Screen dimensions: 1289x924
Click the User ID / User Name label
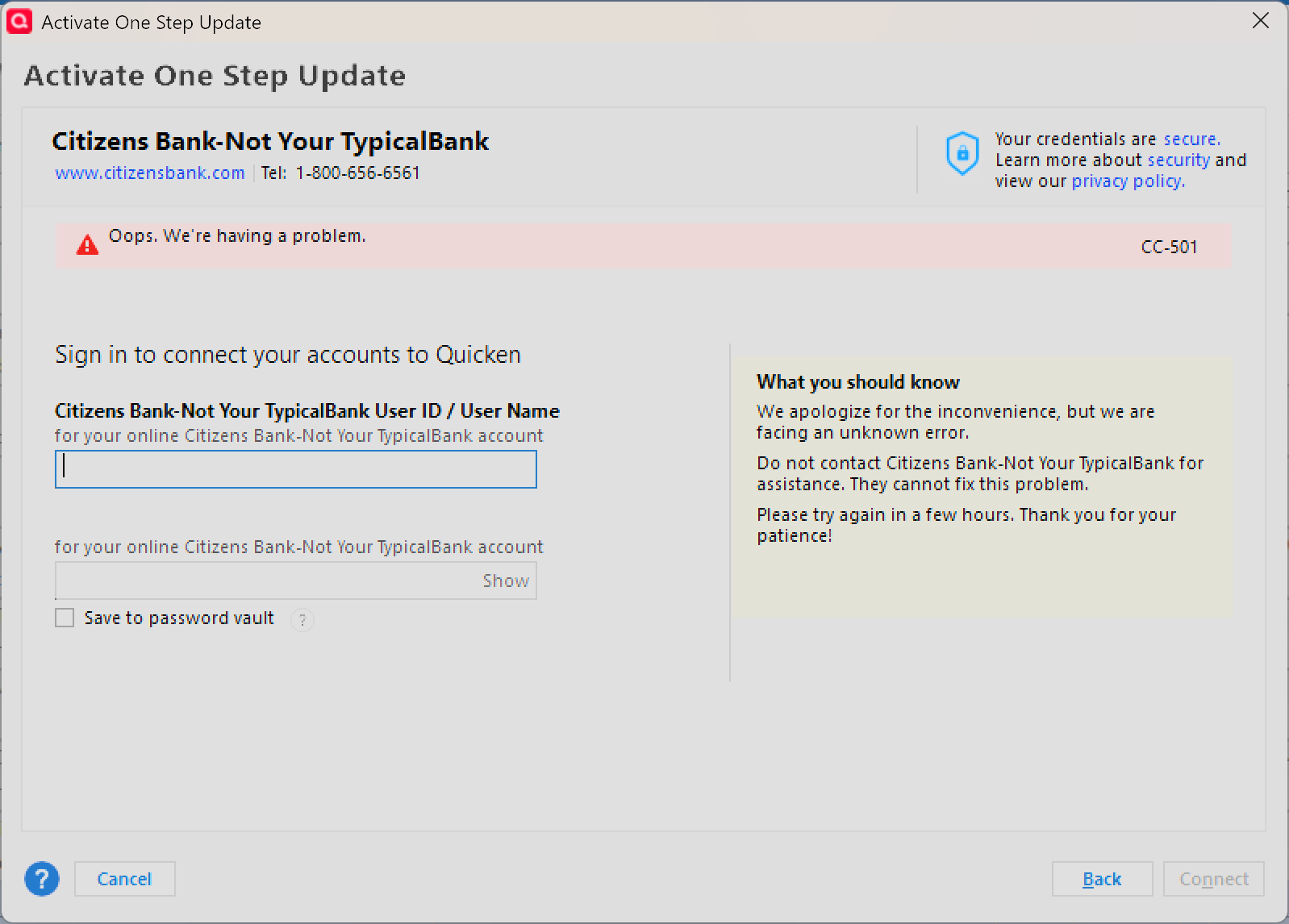pos(307,410)
